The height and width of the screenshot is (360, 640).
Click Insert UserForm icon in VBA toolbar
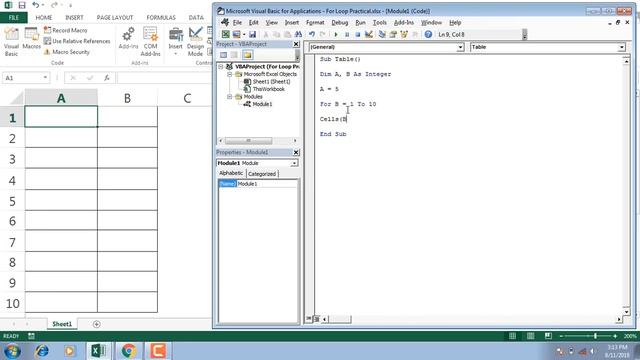tap(236, 35)
